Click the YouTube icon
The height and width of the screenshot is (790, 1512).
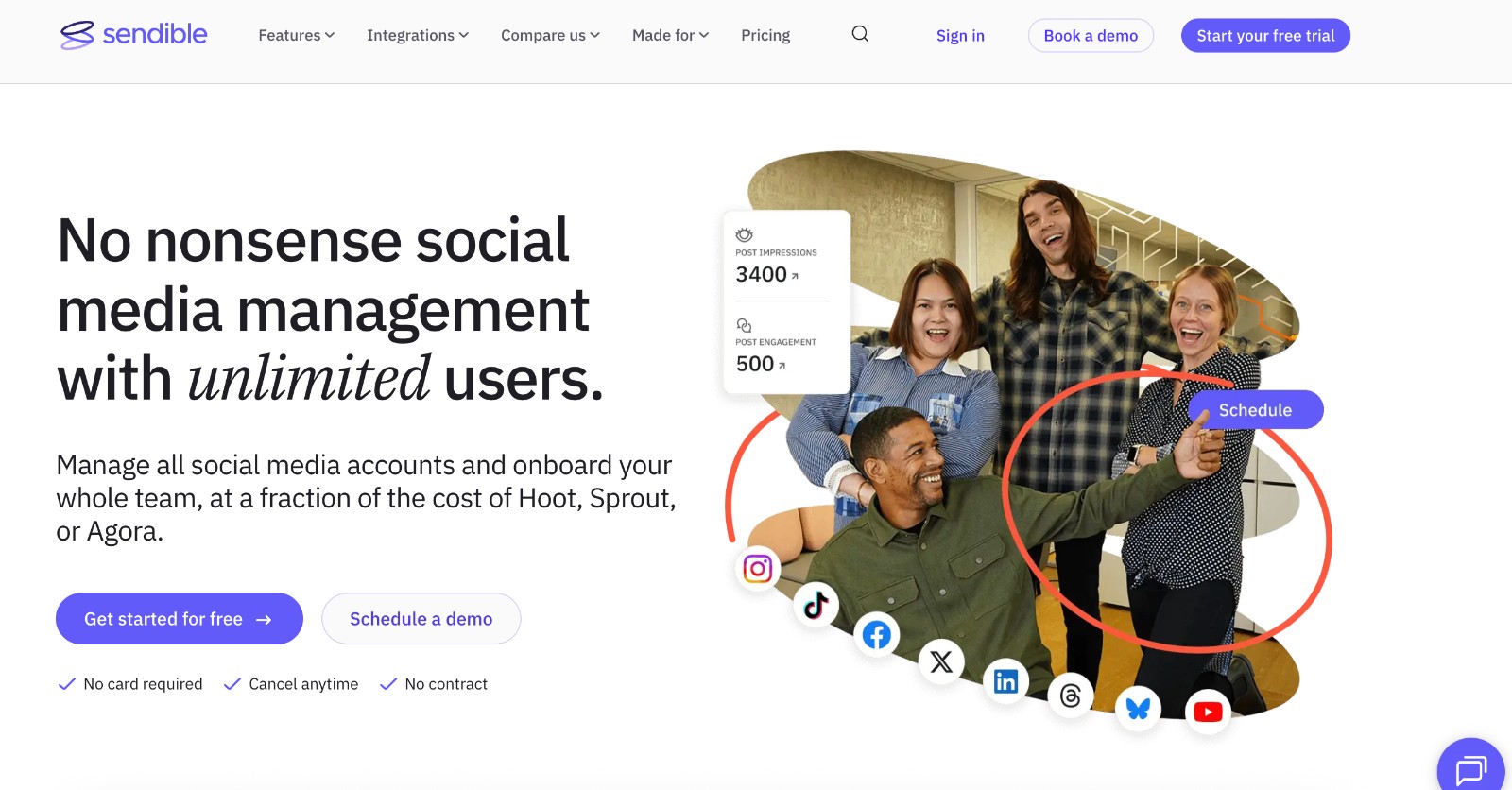click(1208, 712)
